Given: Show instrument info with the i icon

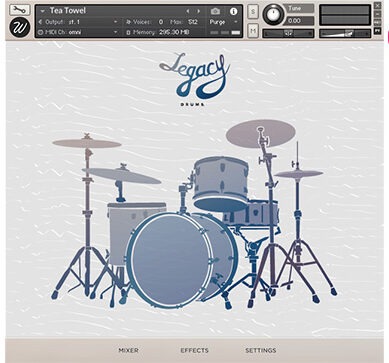Looking at the screenshot, I should click(x=234, y=11).
